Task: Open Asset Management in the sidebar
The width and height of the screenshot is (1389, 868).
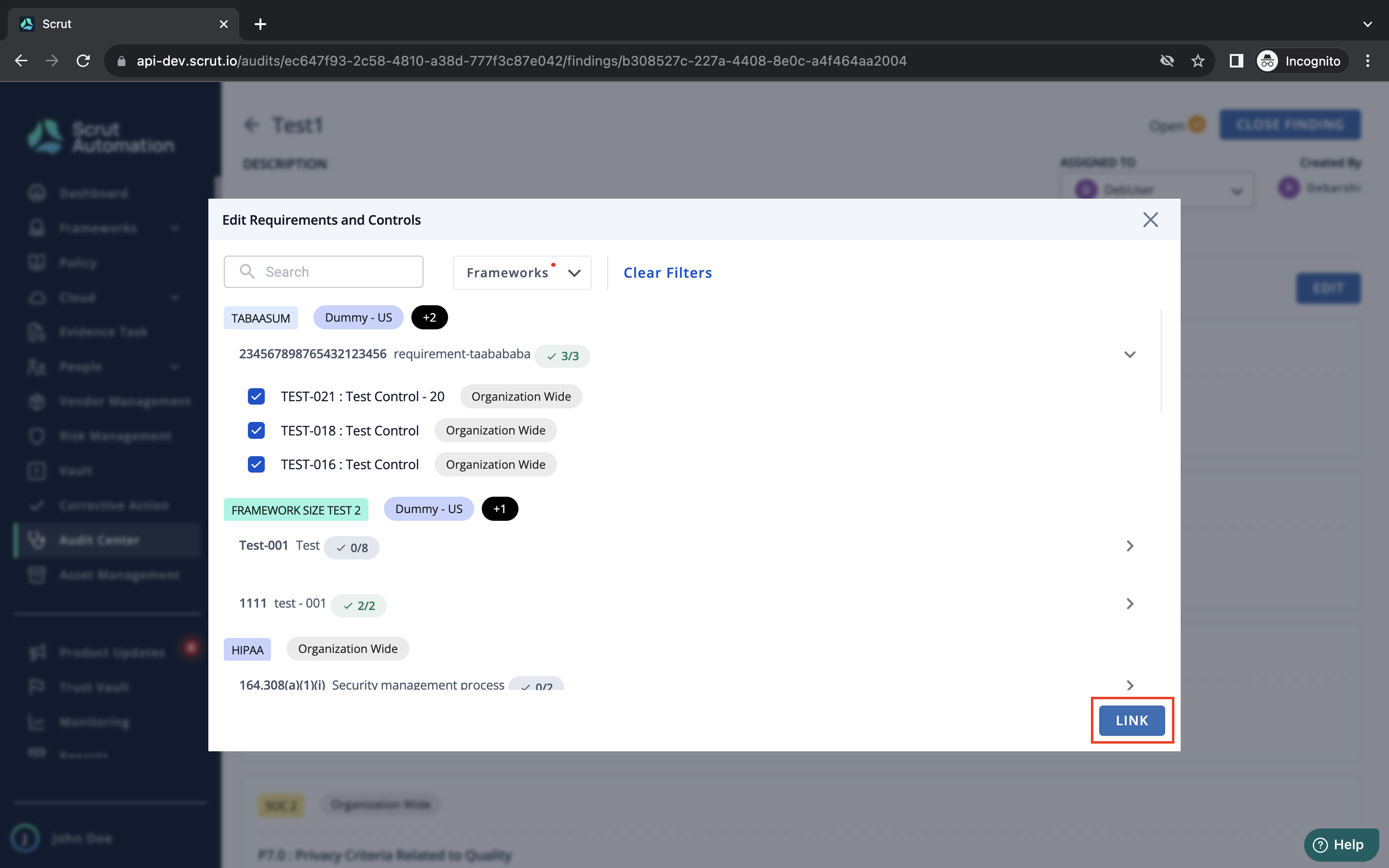Action: tap(120, 575)
